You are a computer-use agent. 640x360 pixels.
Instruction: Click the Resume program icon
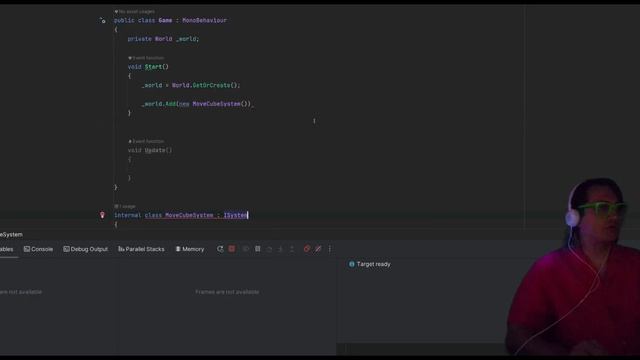pyautogui.click(x=246, y=249)
